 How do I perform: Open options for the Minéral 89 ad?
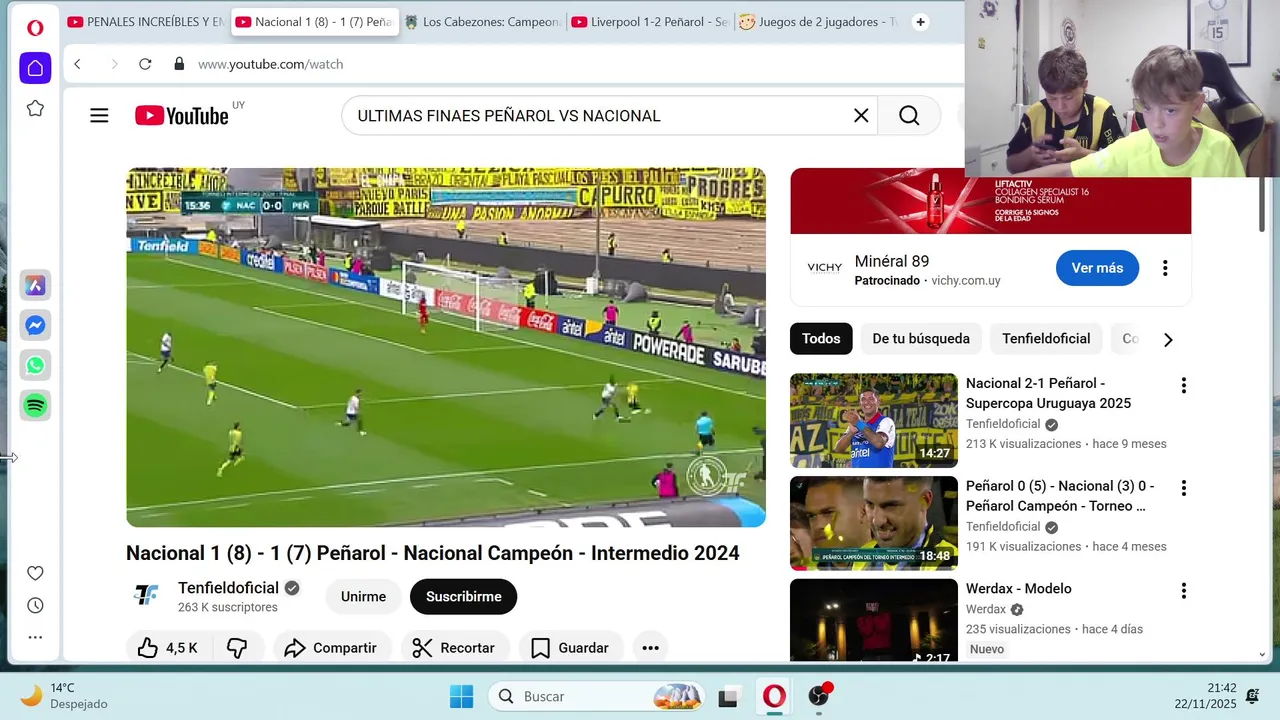click(x=1165, y=268)
